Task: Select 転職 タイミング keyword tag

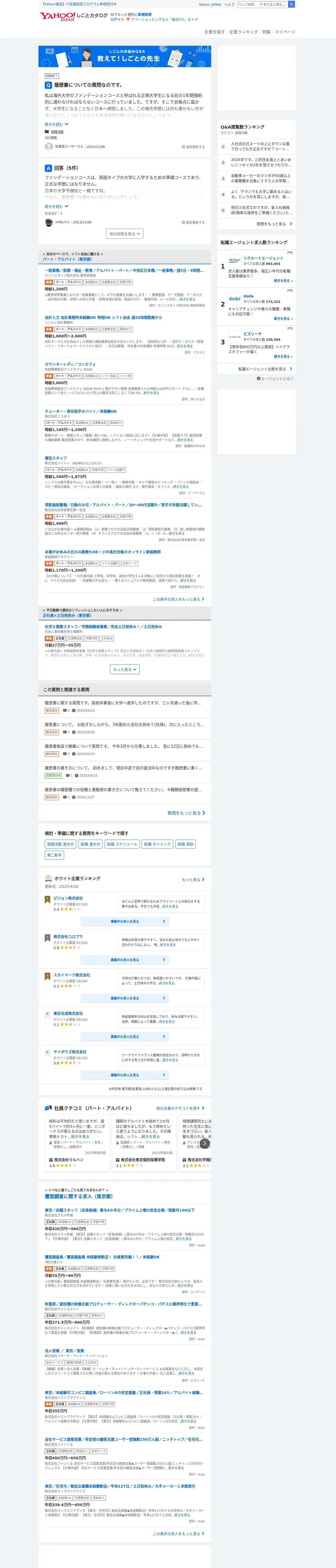Action: pos(157,844)
